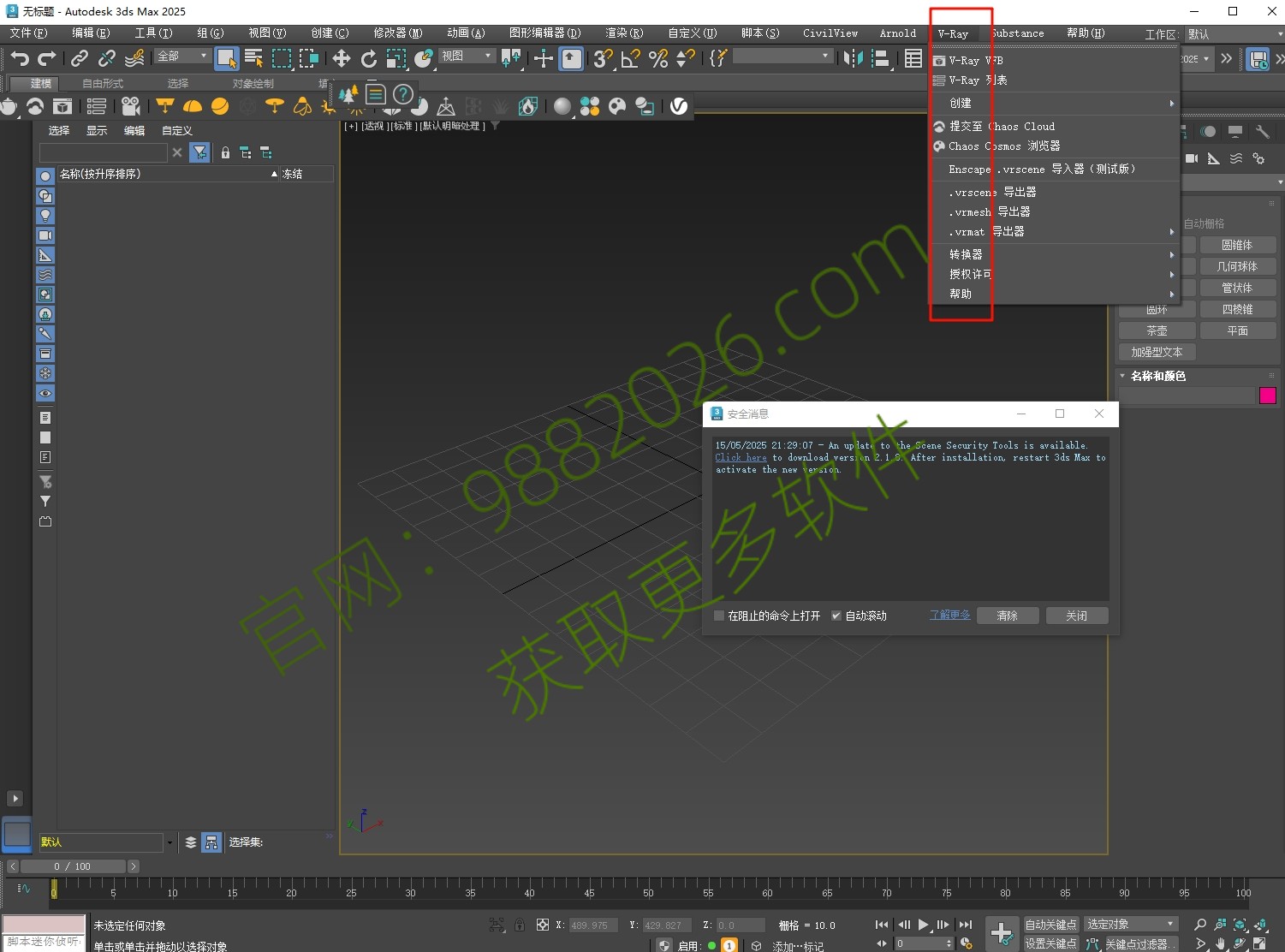Click the 加强型文本 button
The height and width of the screenshot is (952, 1285).
click(x=1157, y=352)
